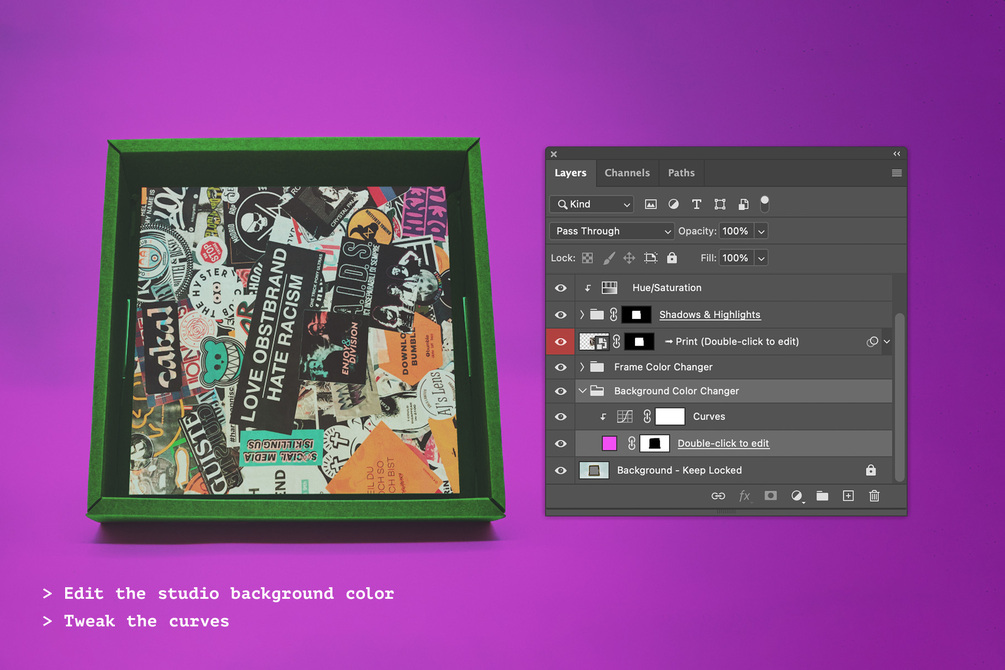This screenshot has height=670, width=1005.
Task: Lock image pixels brush icon
Action: tap(608, 258)
